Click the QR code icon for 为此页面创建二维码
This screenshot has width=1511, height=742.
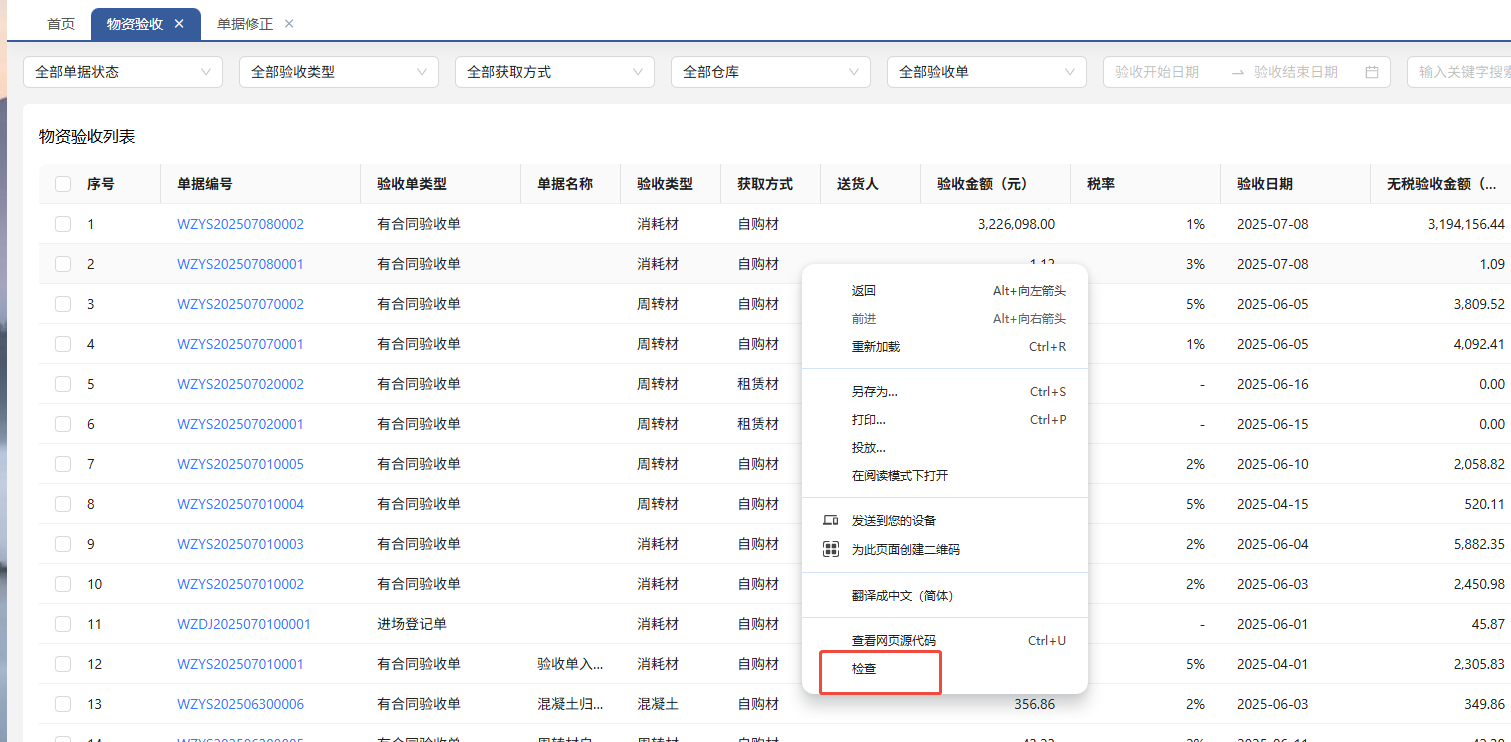pyautogui.click(x=830, y=549)
